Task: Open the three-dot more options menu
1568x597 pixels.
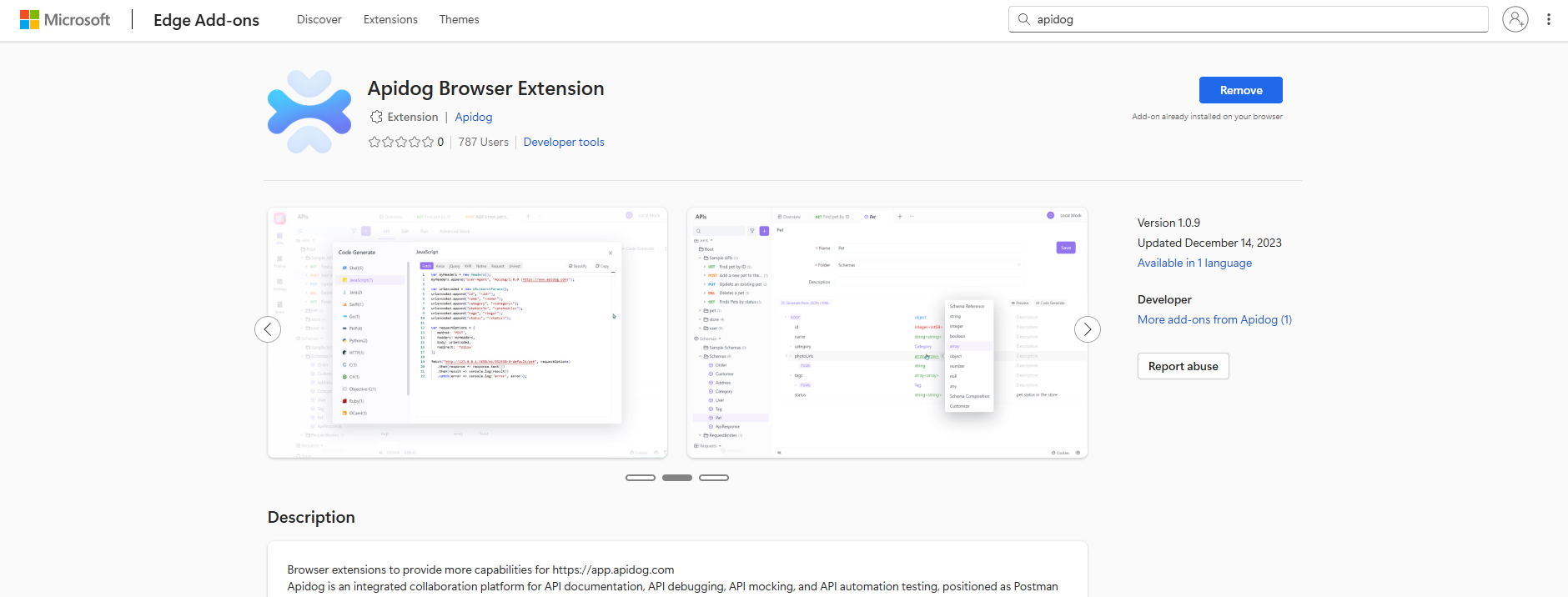Action: [1548, 19]
